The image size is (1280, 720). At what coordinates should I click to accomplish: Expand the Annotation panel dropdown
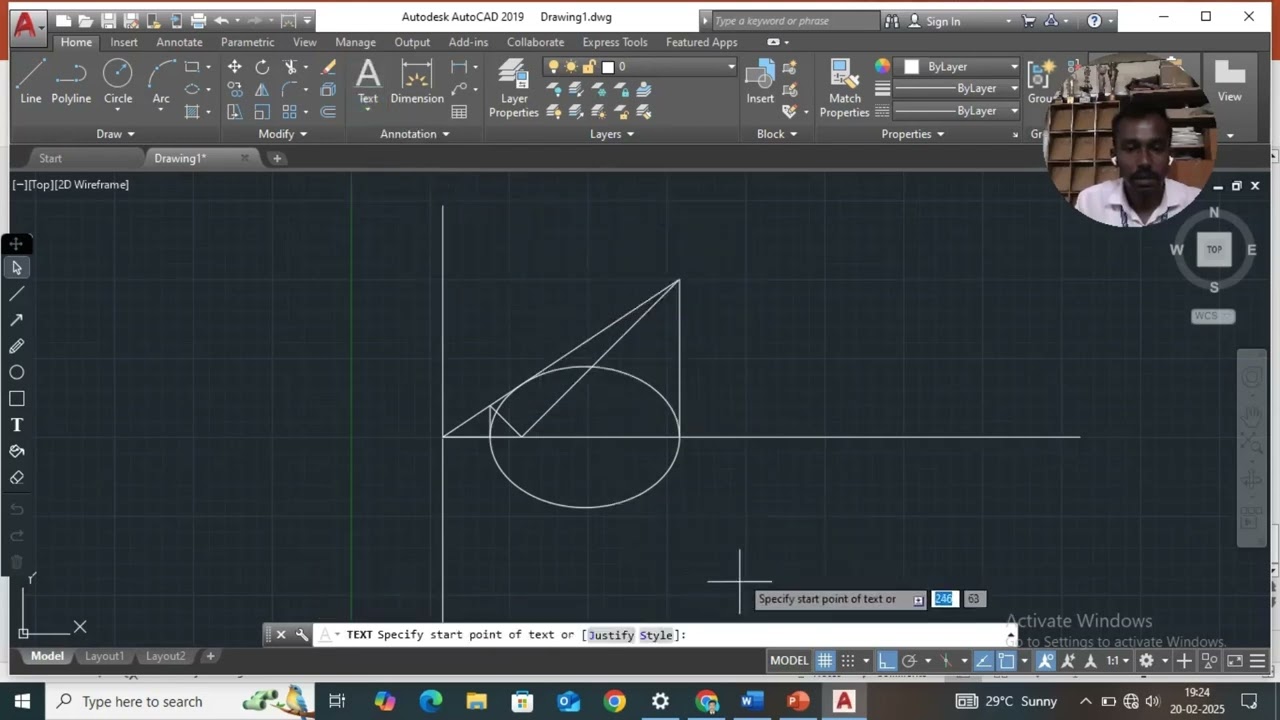click(415, 134)
